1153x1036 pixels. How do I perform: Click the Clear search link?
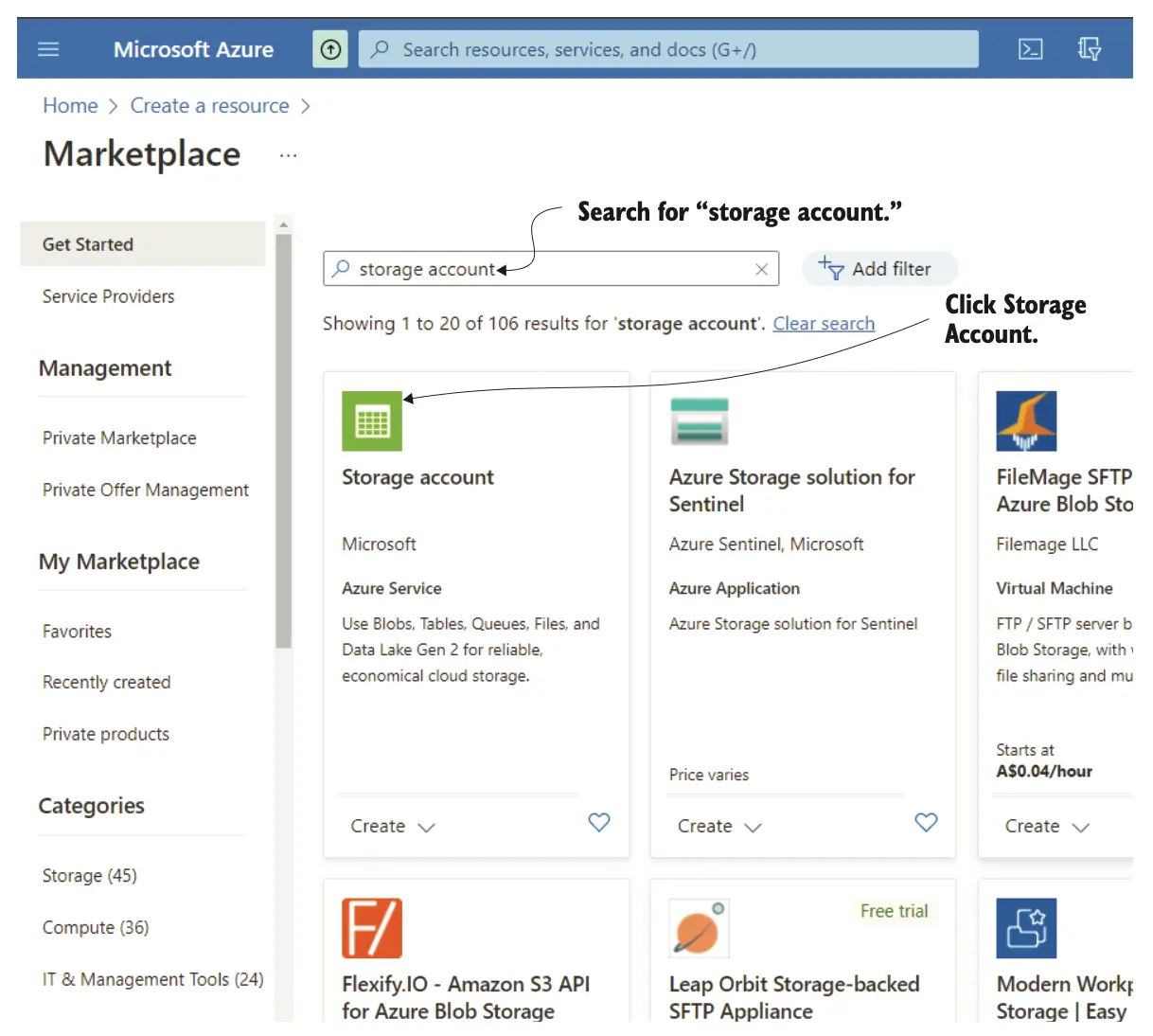click(x=824, y=324)
